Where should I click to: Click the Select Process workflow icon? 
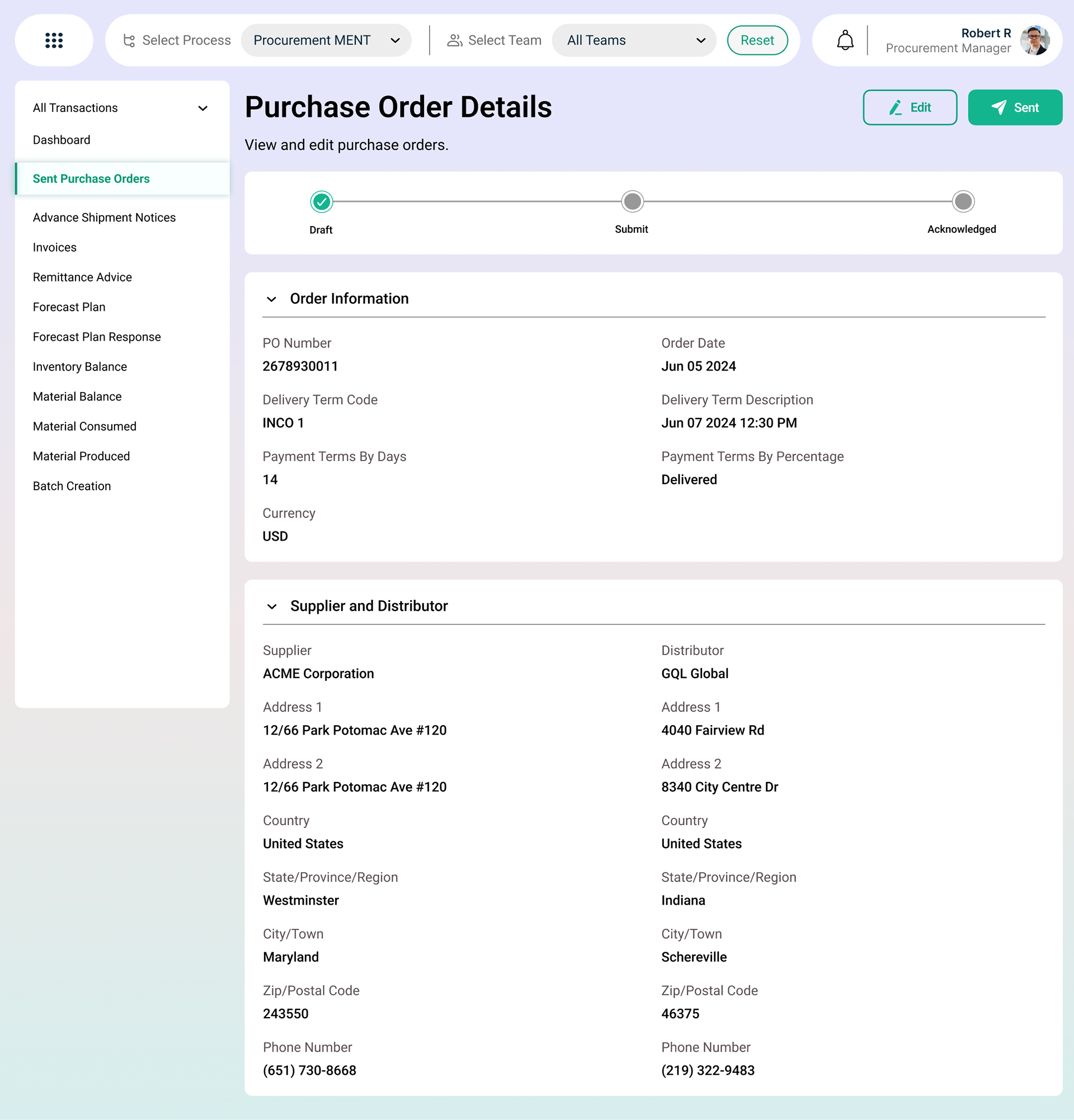coord(129,41)
